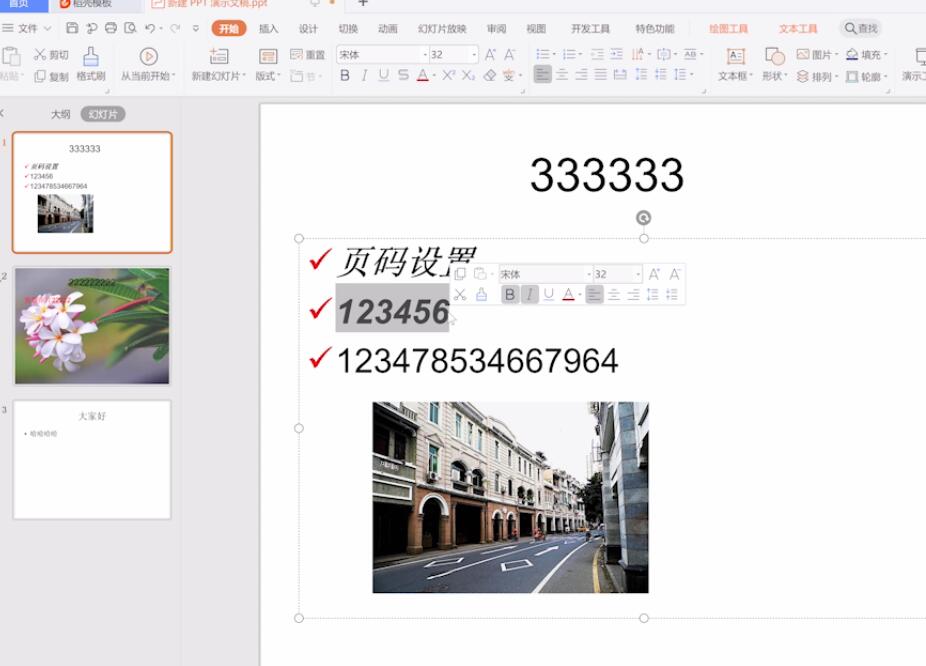Viewport: 926px width, 666px height.
Task: Click the decrease indent icon in ribbon
Action: (597, 54)
